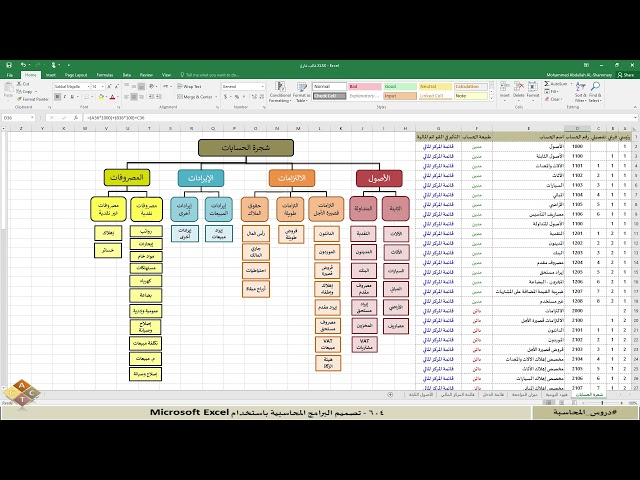Image resolution: width=640 pixels, height=480 pixels.
Task: Switch to the Formulas tab
Action: [x=105, y=75]
